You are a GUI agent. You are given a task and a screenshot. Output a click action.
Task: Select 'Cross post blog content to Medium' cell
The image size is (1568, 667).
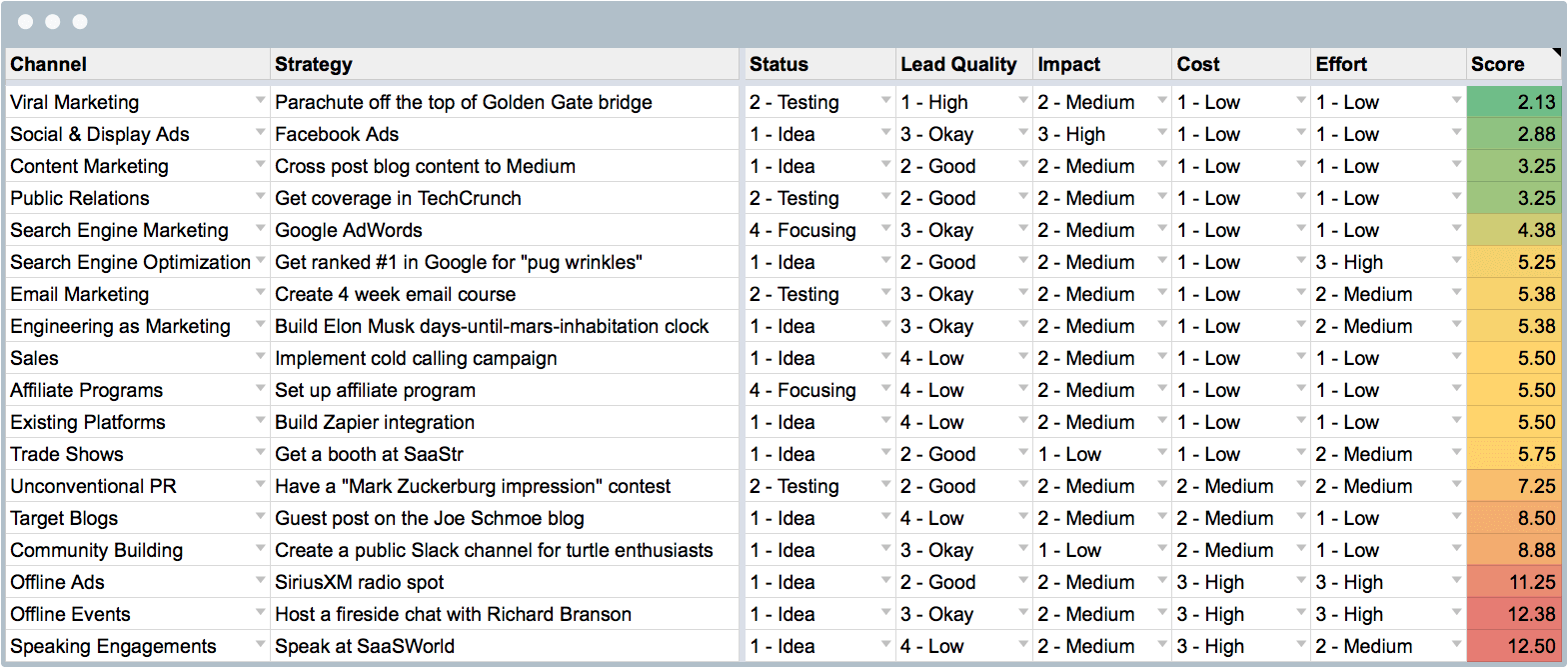505,166
